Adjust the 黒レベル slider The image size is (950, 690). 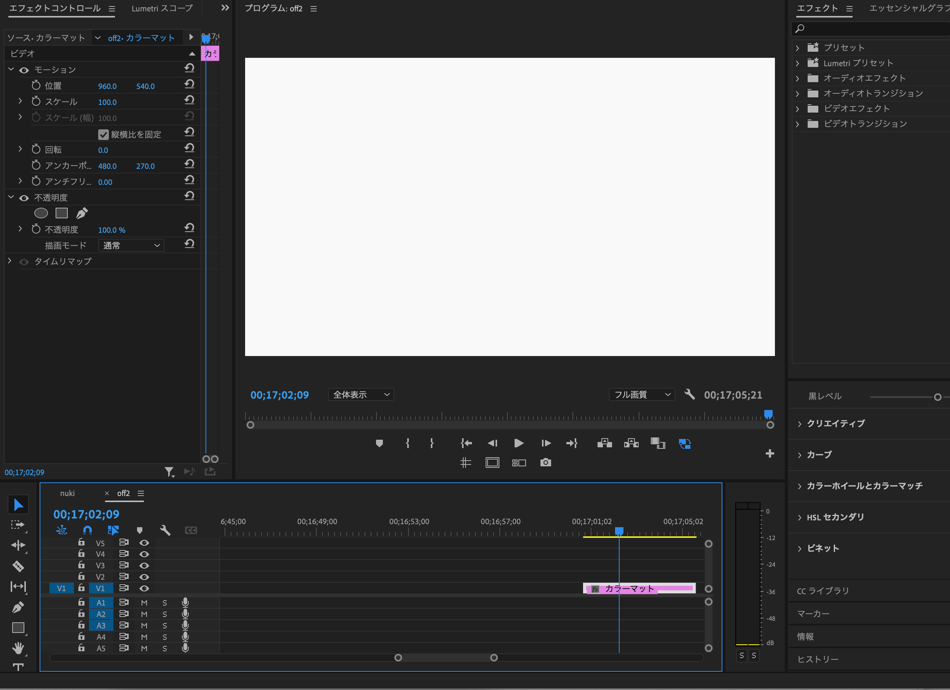(x=937, y=397)
